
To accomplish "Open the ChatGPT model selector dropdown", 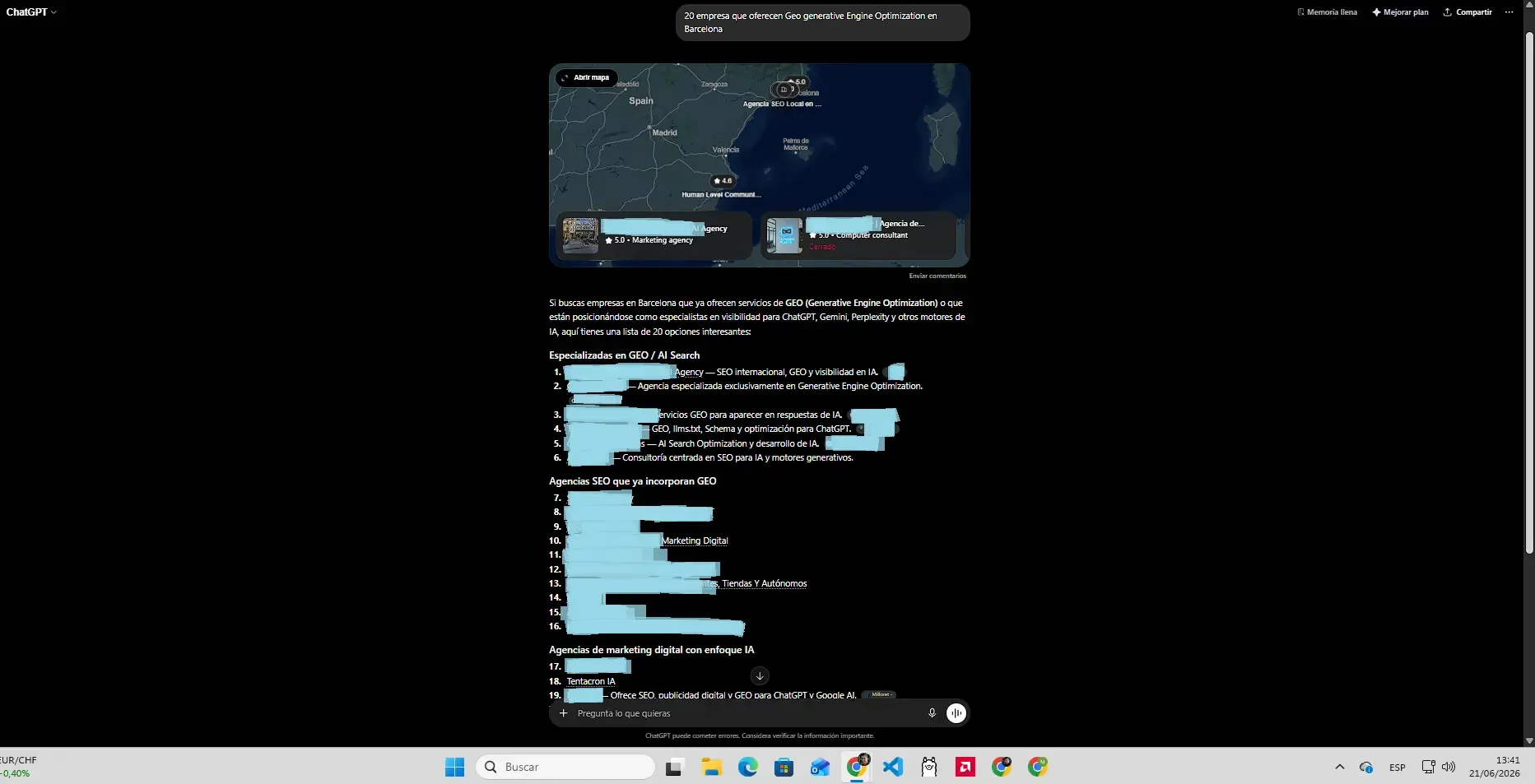I will coord(31,12).
